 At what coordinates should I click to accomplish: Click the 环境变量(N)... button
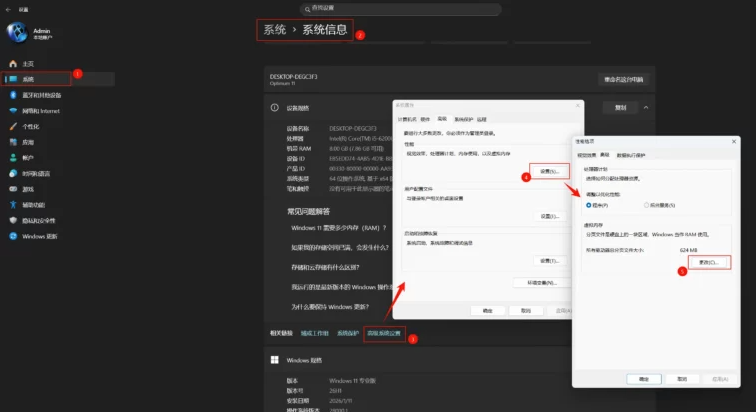534,283
